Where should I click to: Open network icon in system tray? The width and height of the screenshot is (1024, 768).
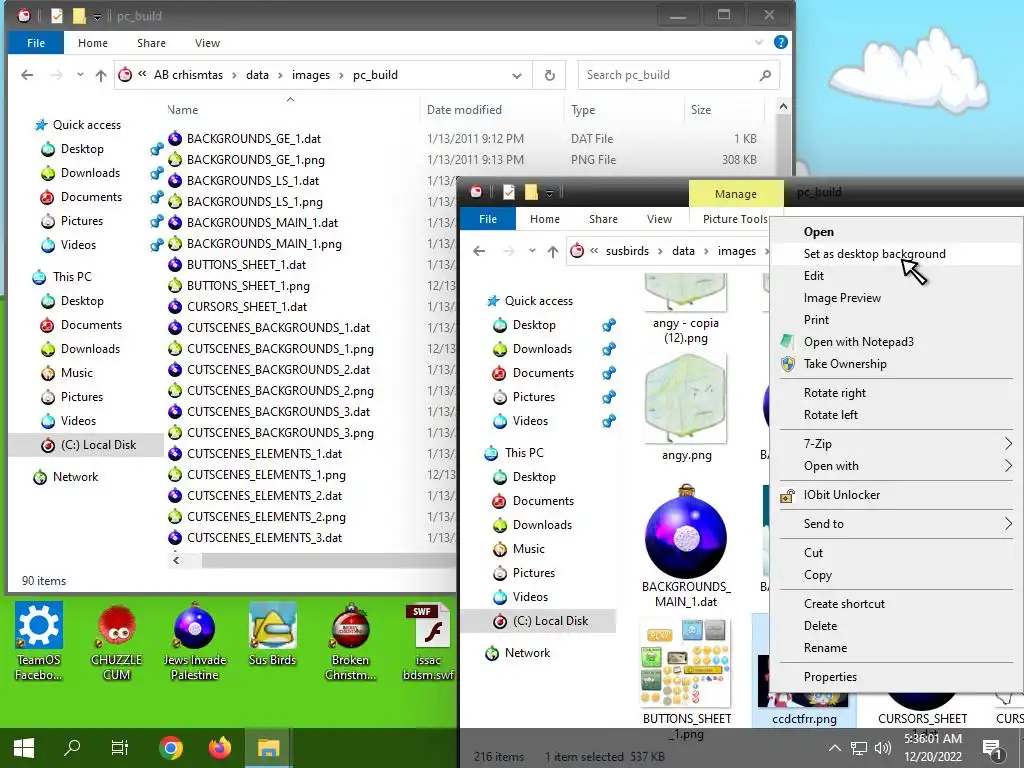click(x=858, y=748)
